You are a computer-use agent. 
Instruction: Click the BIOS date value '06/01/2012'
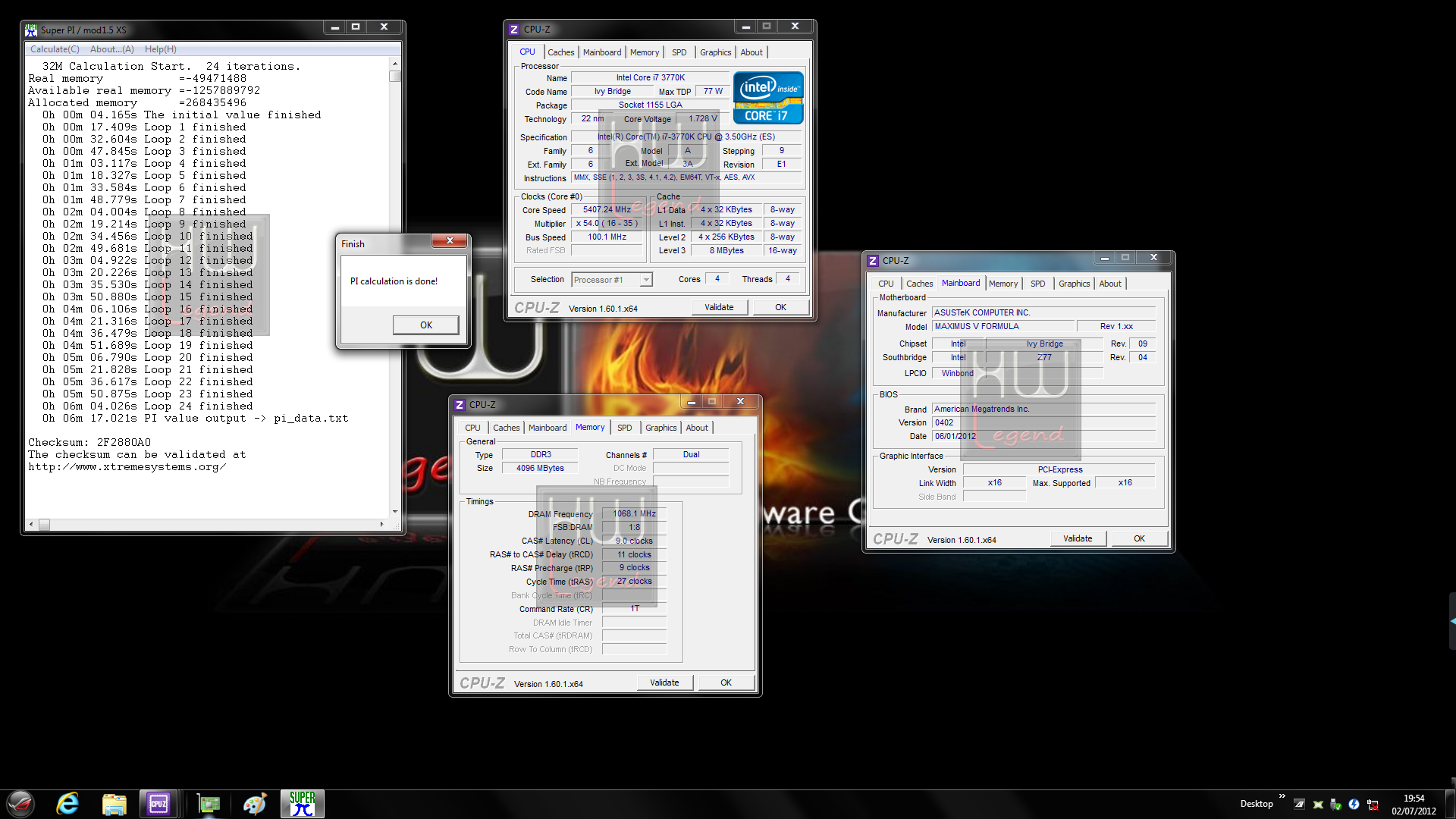pos(1043,437)
